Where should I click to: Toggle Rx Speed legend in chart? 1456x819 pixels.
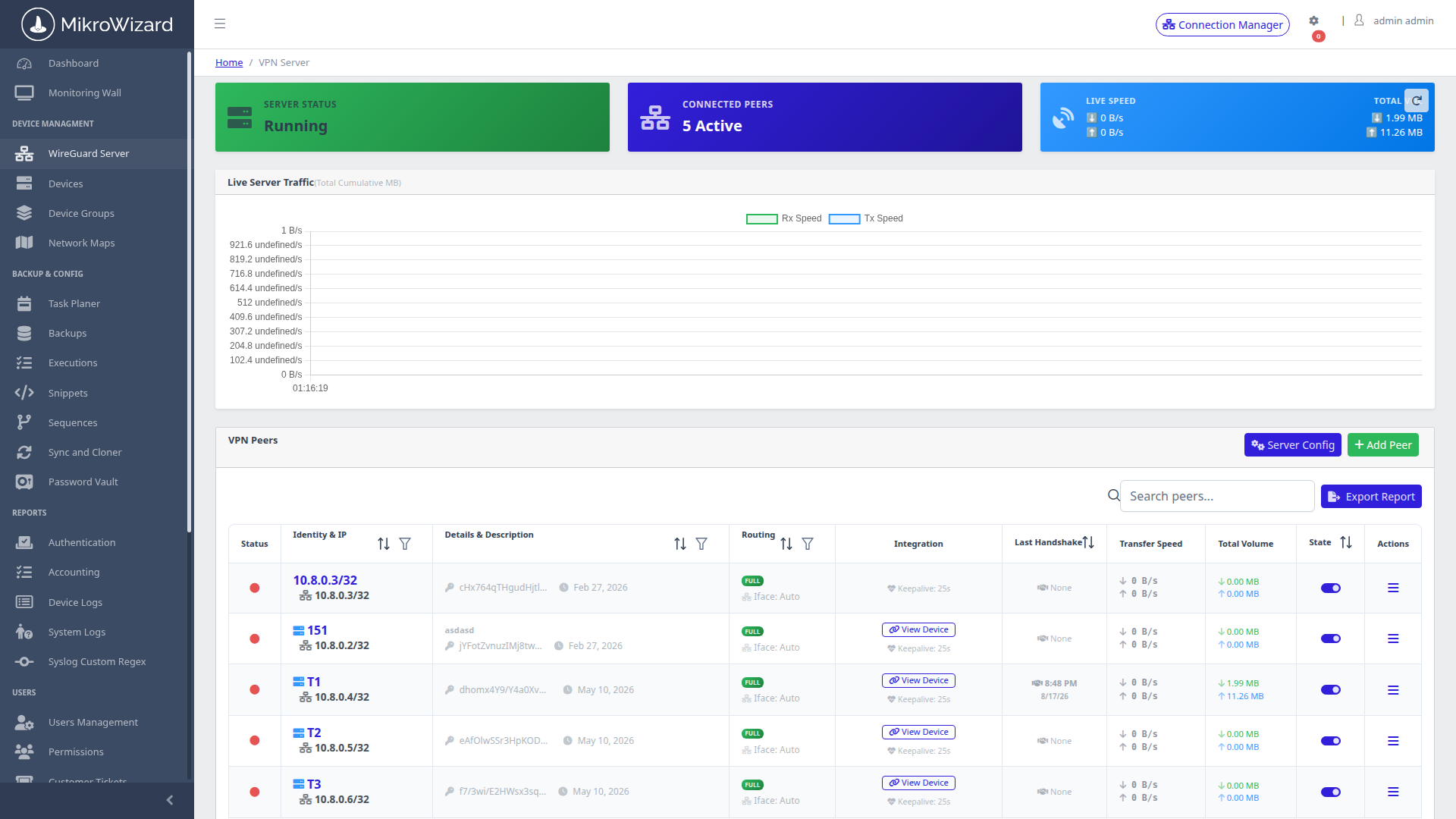tap(783, 218)
